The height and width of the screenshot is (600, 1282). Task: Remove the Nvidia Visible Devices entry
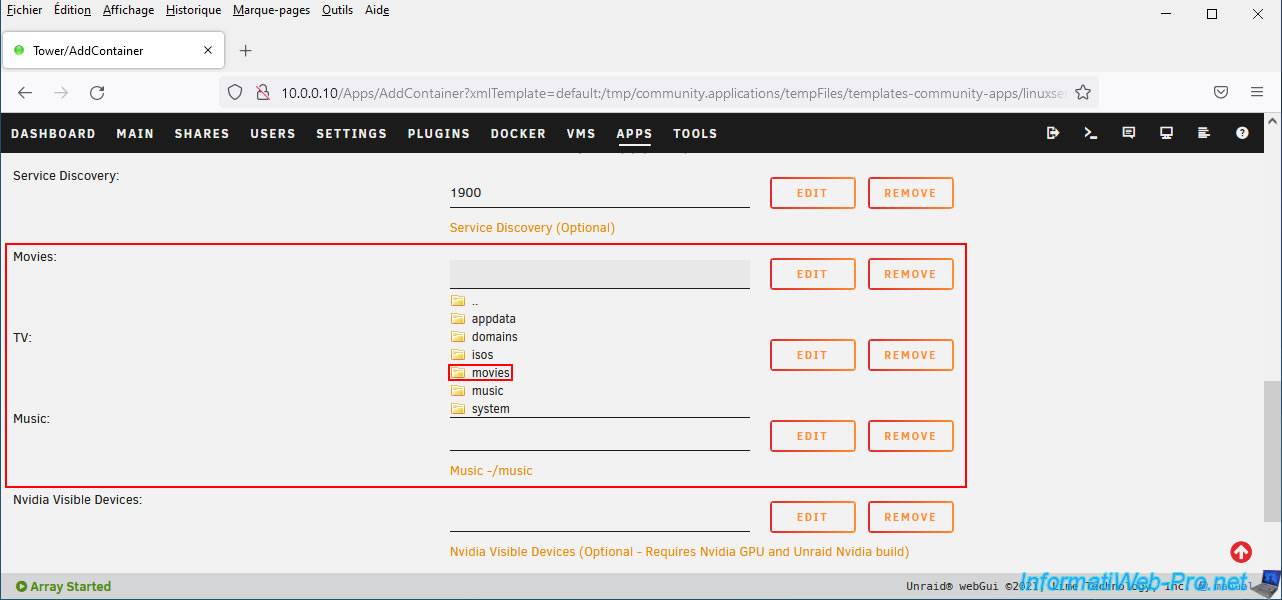[x=910, y=517]
